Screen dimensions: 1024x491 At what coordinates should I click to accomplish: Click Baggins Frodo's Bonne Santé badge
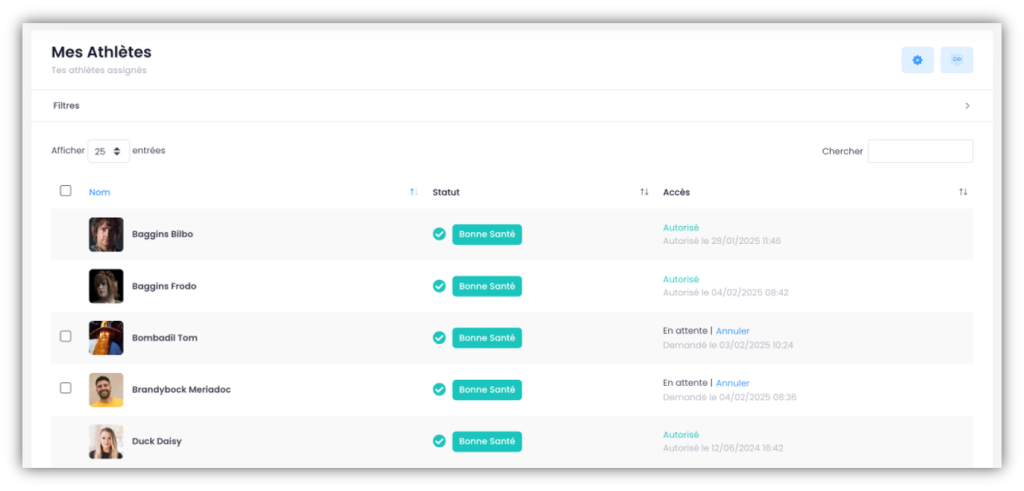tap(487, 286)
